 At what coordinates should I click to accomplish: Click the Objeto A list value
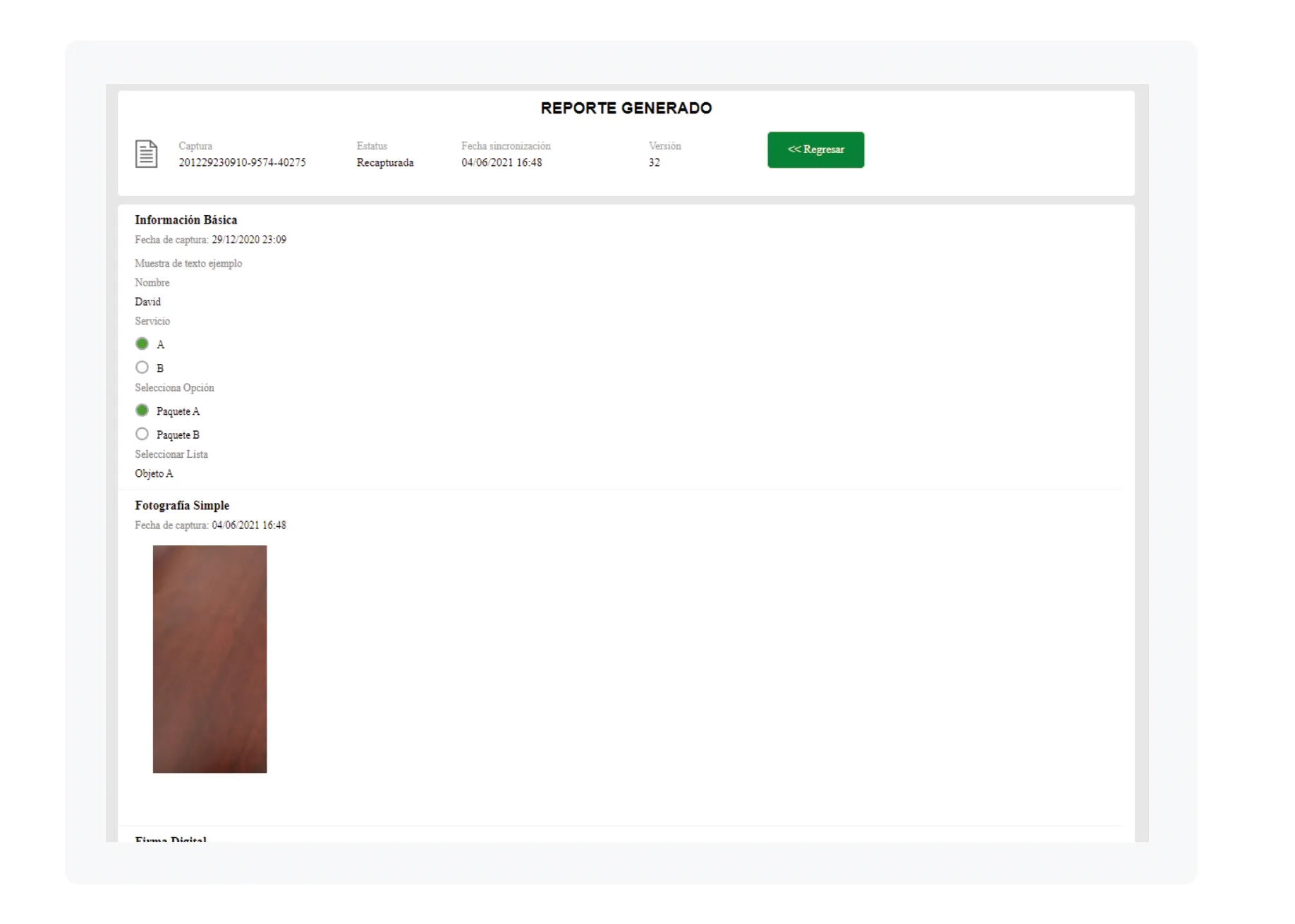[154, 474]
